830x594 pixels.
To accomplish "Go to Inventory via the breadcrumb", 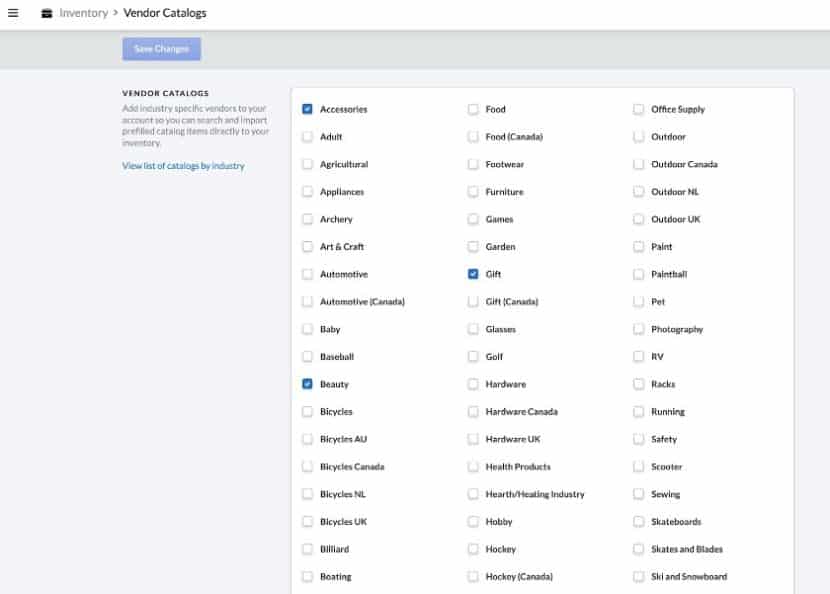I will point(86,13).
